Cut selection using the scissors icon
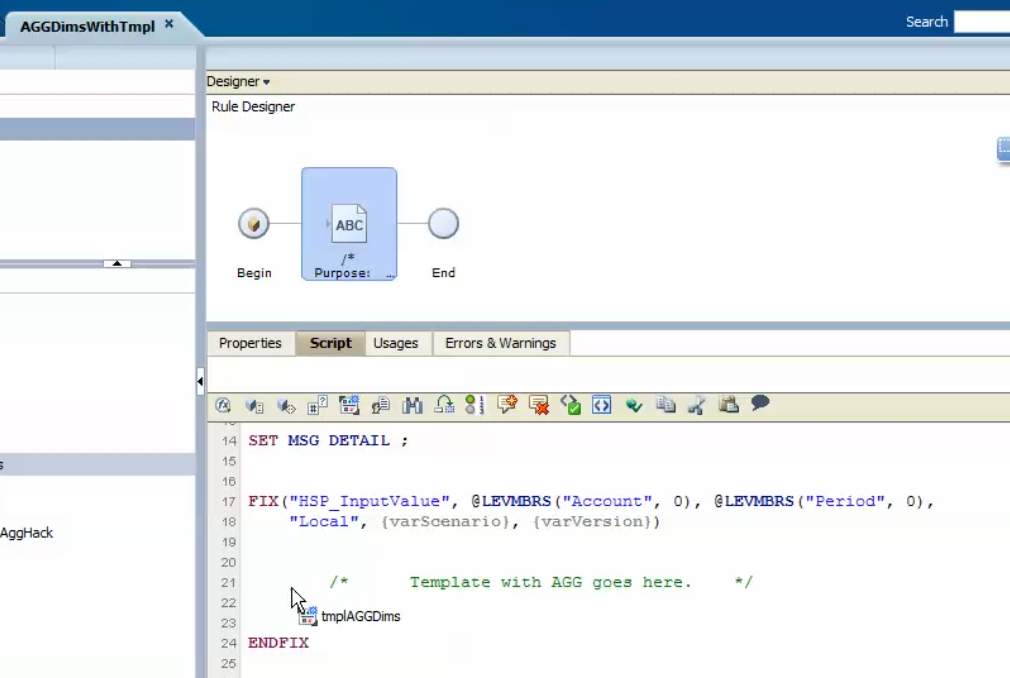 pyautogui.click(x=697, y=405)
